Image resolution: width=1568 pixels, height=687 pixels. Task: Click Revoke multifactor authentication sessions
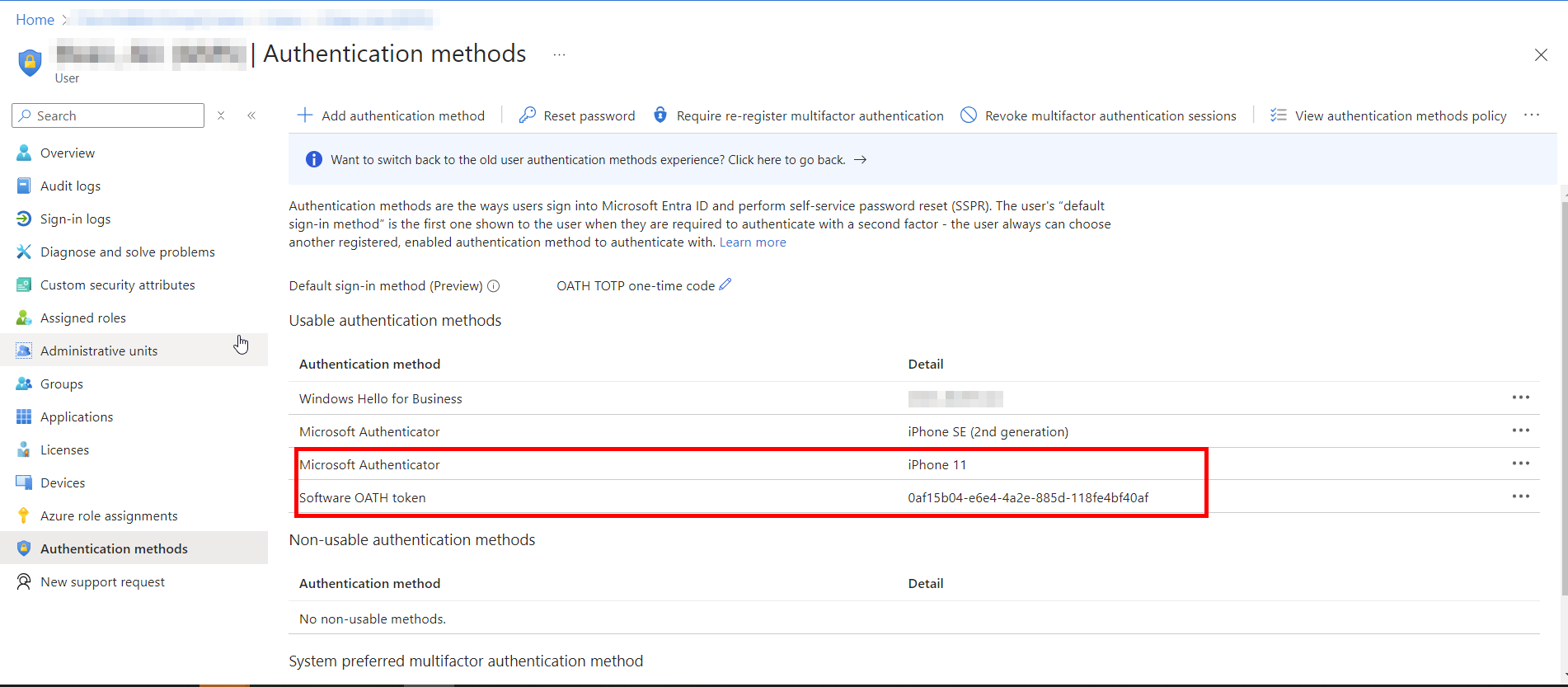[1099, 115]
